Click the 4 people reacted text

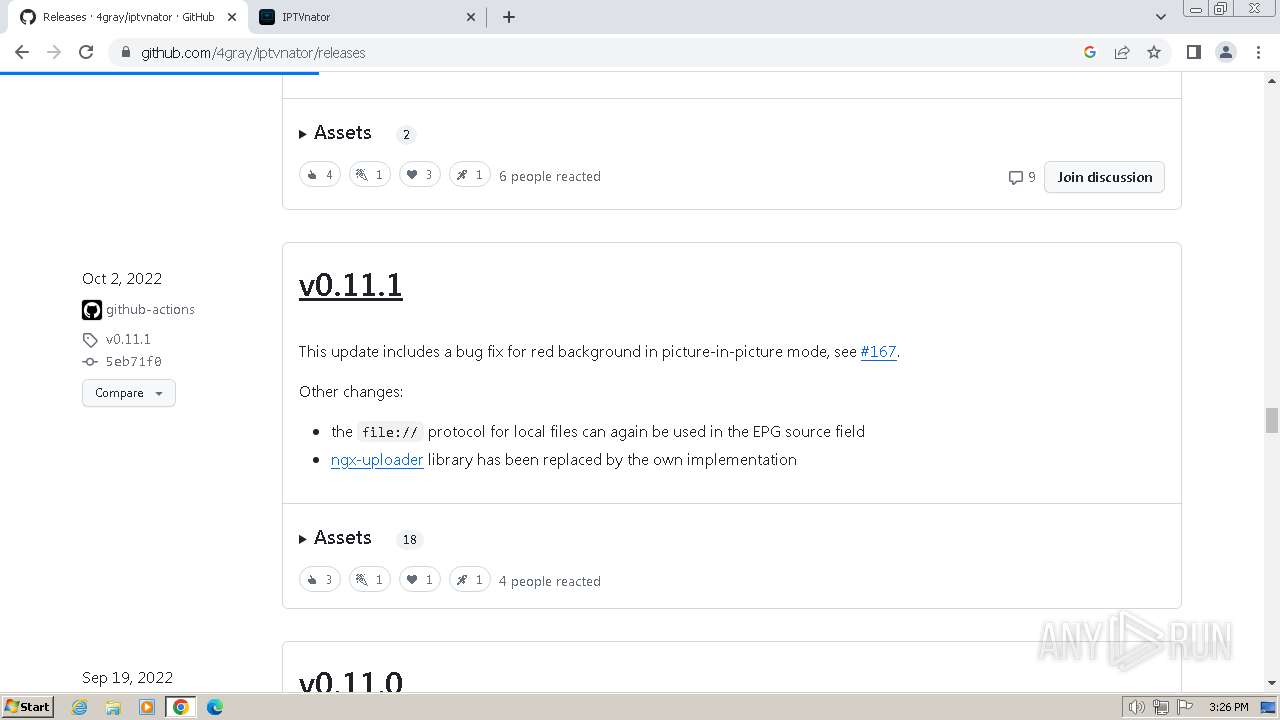(550, 581)
